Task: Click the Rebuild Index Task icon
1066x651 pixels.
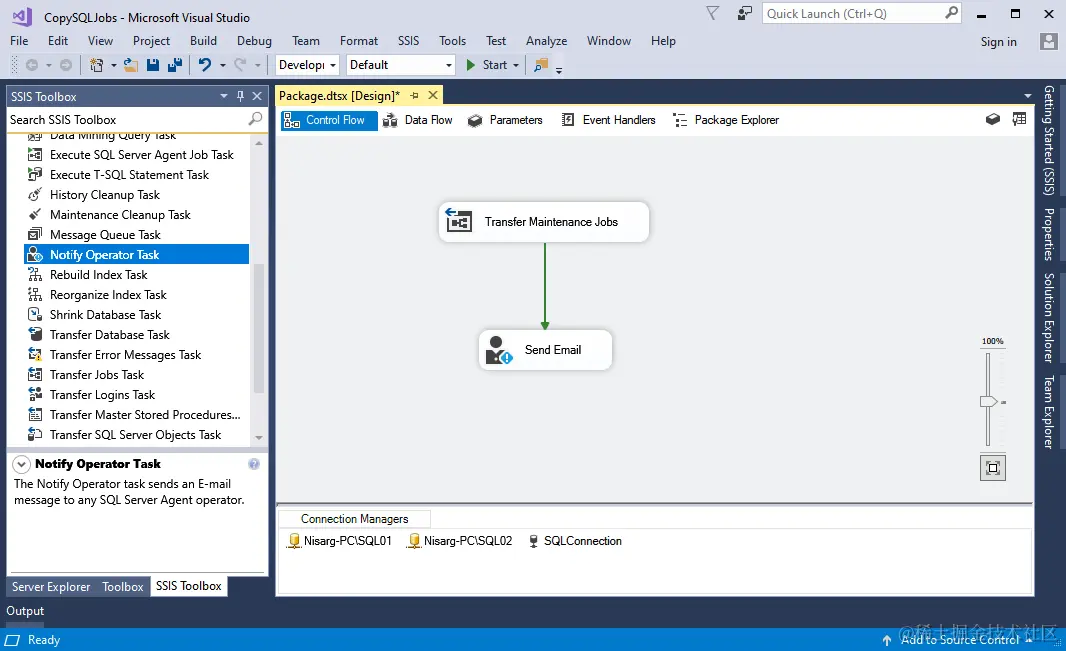Action: 35,275
